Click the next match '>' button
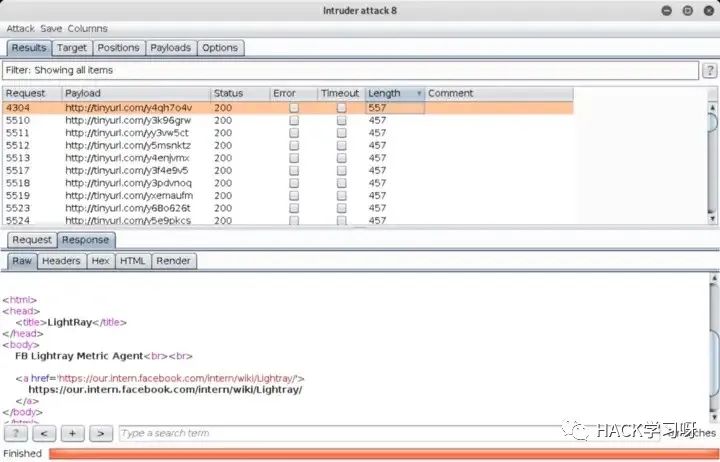The image size is (720, 462). [x=100, y=433]
